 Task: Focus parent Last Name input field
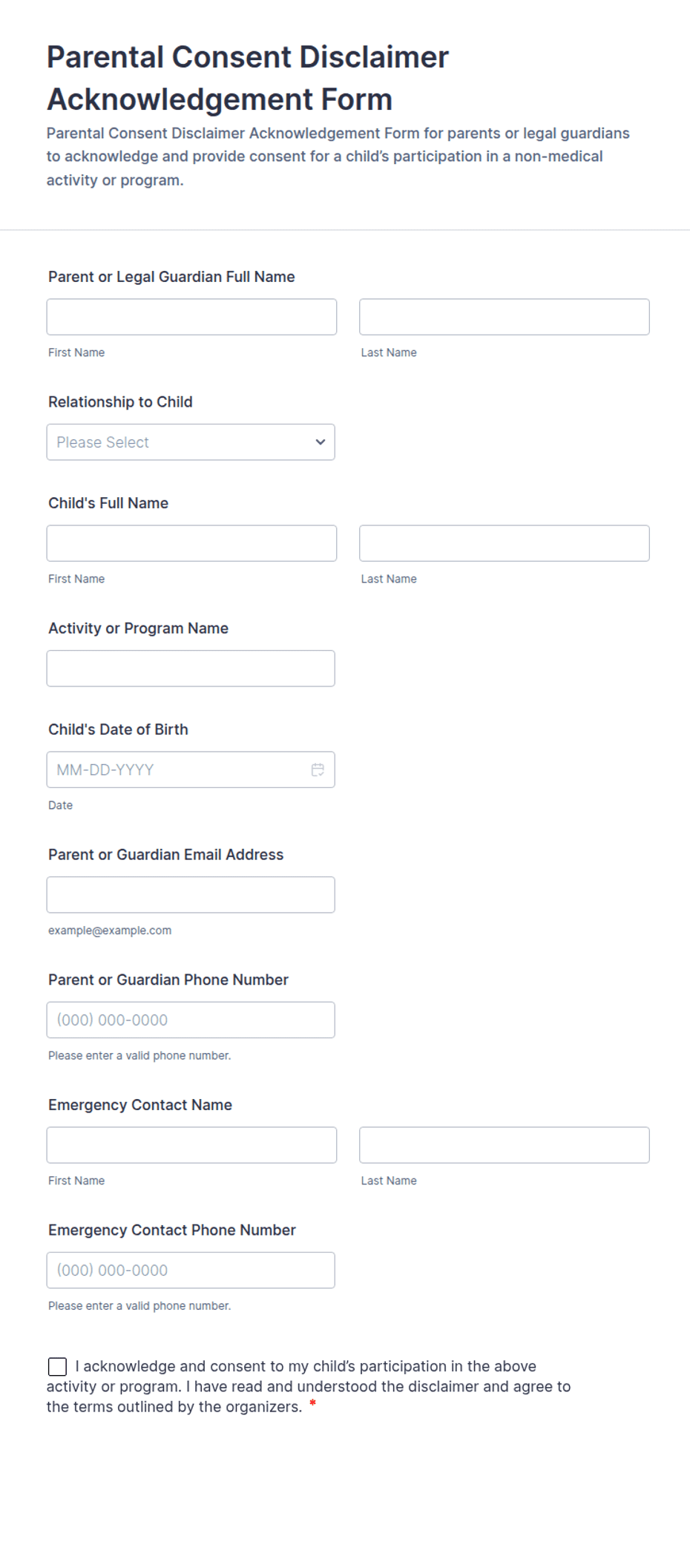click(505, 317)
